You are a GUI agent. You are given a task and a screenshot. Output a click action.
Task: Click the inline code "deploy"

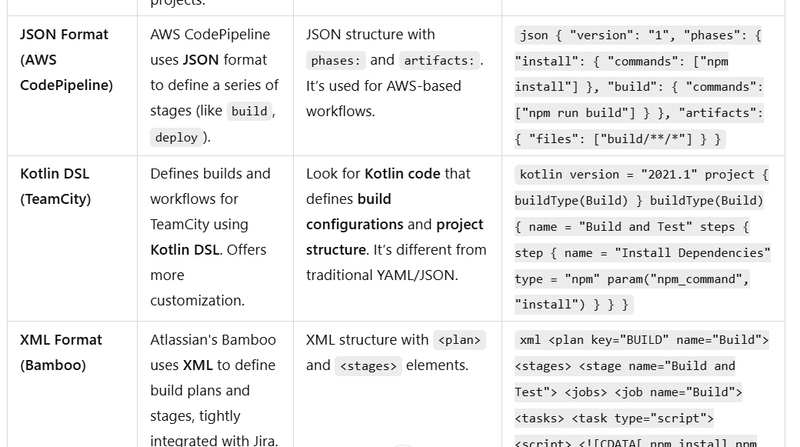(176, 137)
